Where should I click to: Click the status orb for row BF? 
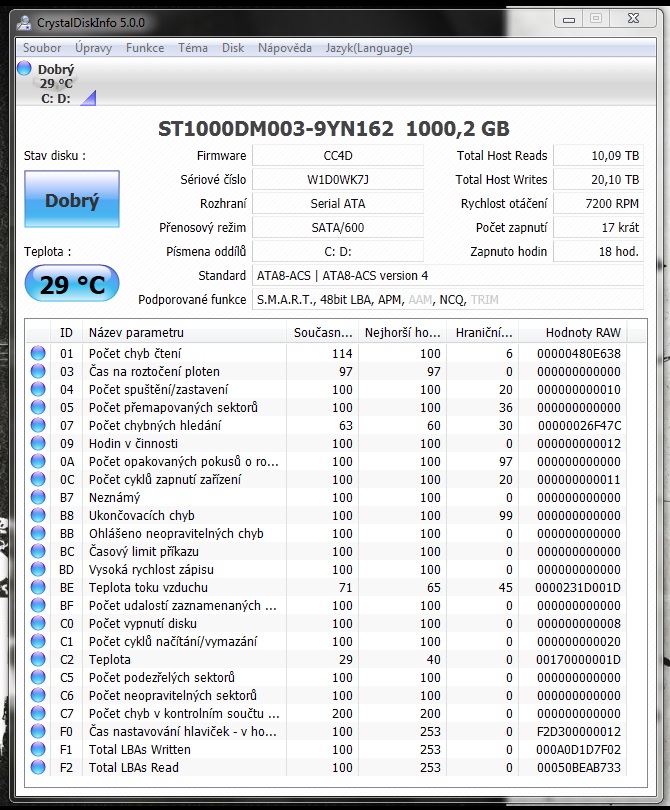tap(38, 605)
